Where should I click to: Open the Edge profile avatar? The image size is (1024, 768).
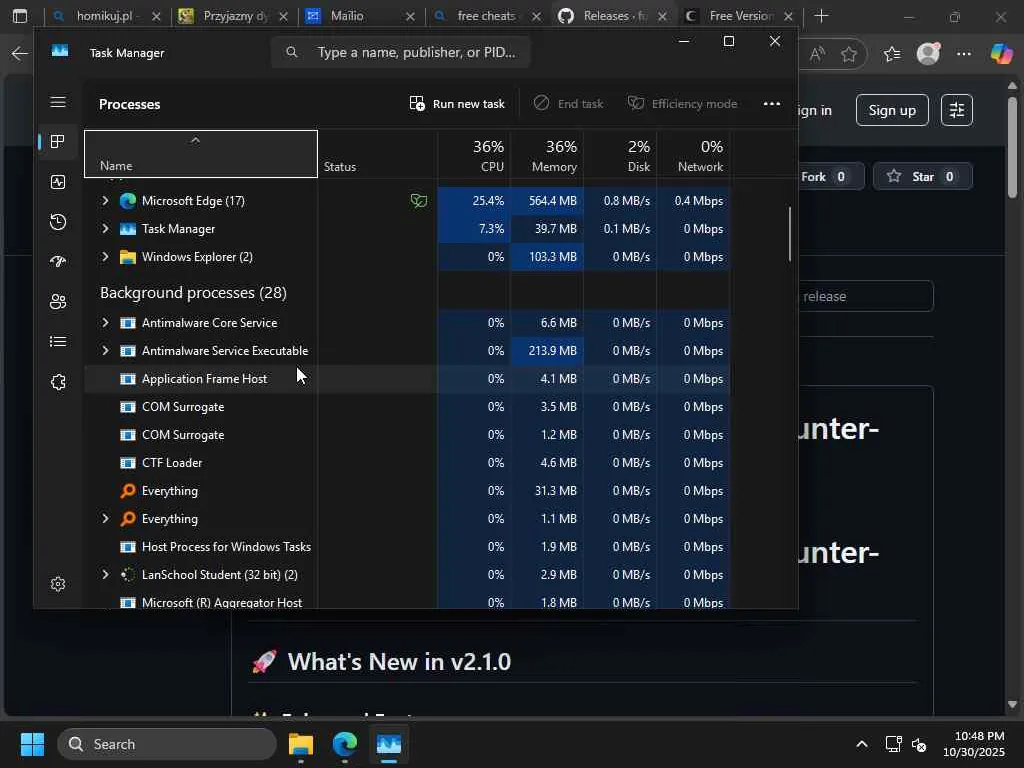coord(928,54)
